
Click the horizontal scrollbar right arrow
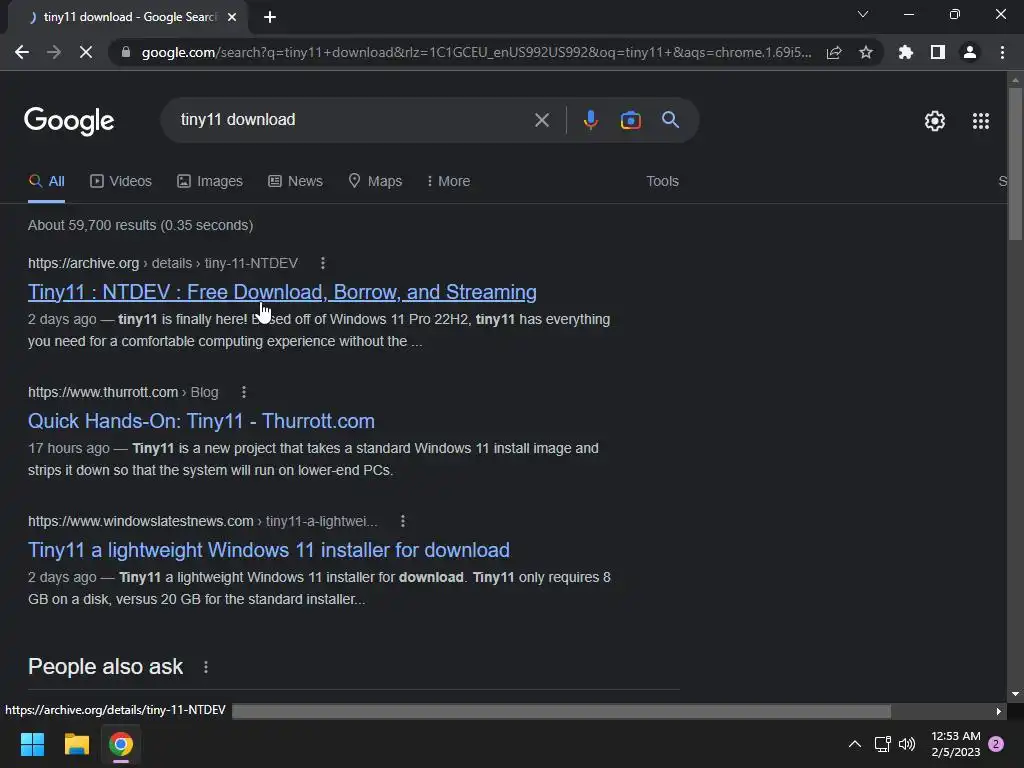[x=999, y=711]
